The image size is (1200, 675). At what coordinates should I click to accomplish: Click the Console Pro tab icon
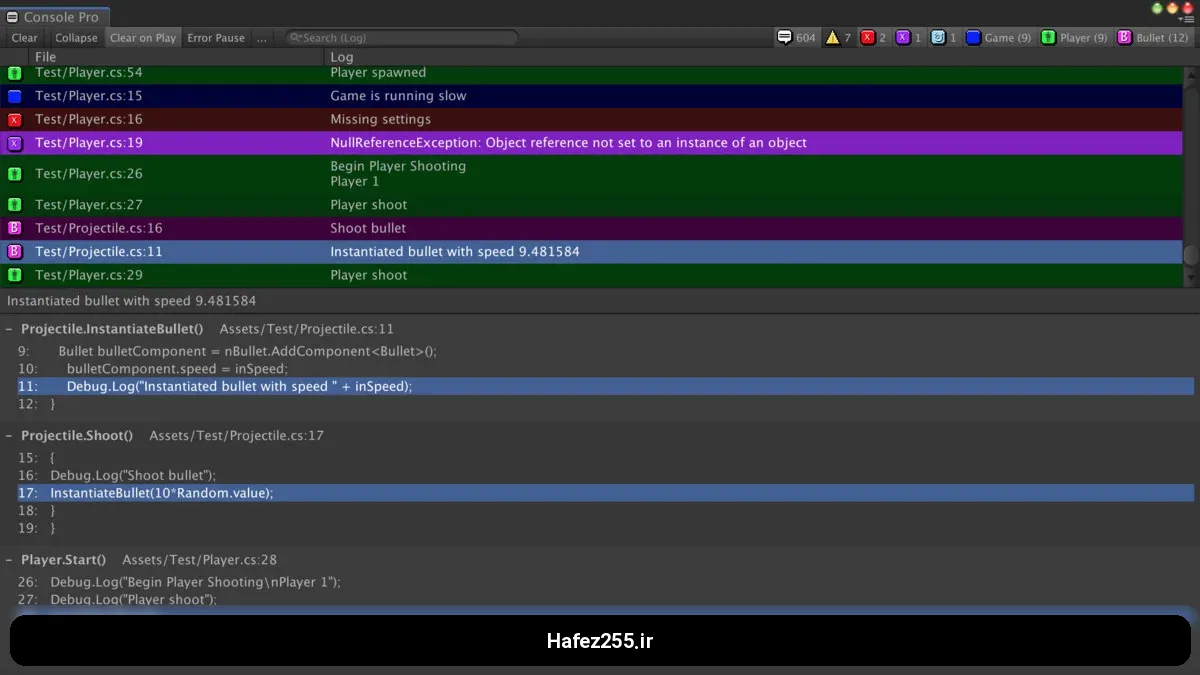tap(12, 17)
